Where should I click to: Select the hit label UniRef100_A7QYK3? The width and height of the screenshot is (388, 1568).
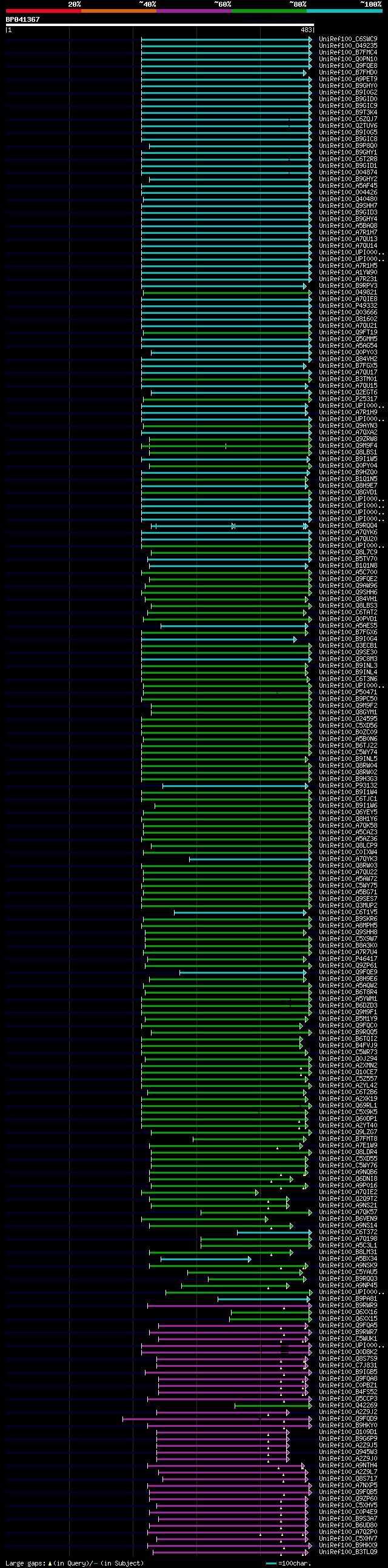[348, 859]
